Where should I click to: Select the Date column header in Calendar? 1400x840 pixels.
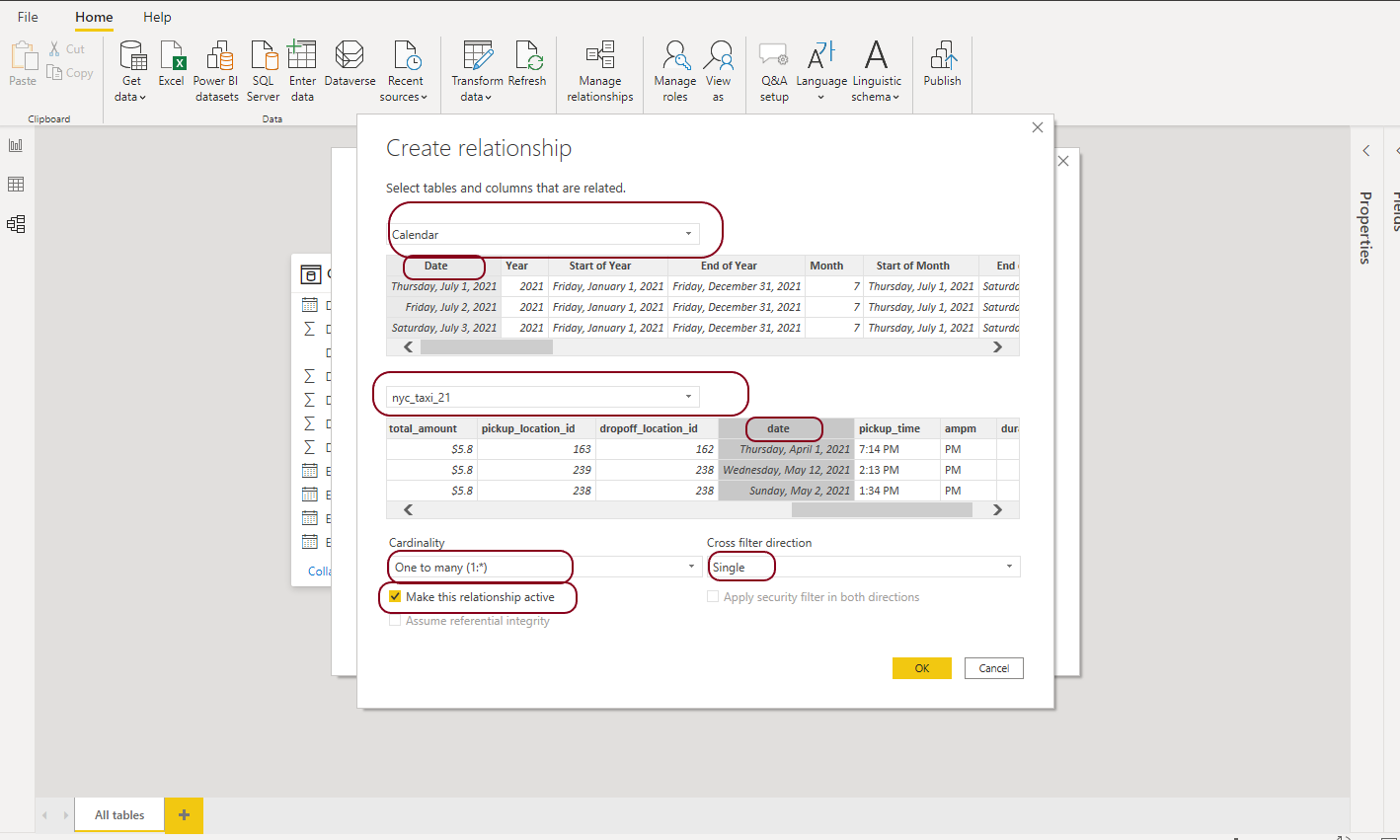436,266
